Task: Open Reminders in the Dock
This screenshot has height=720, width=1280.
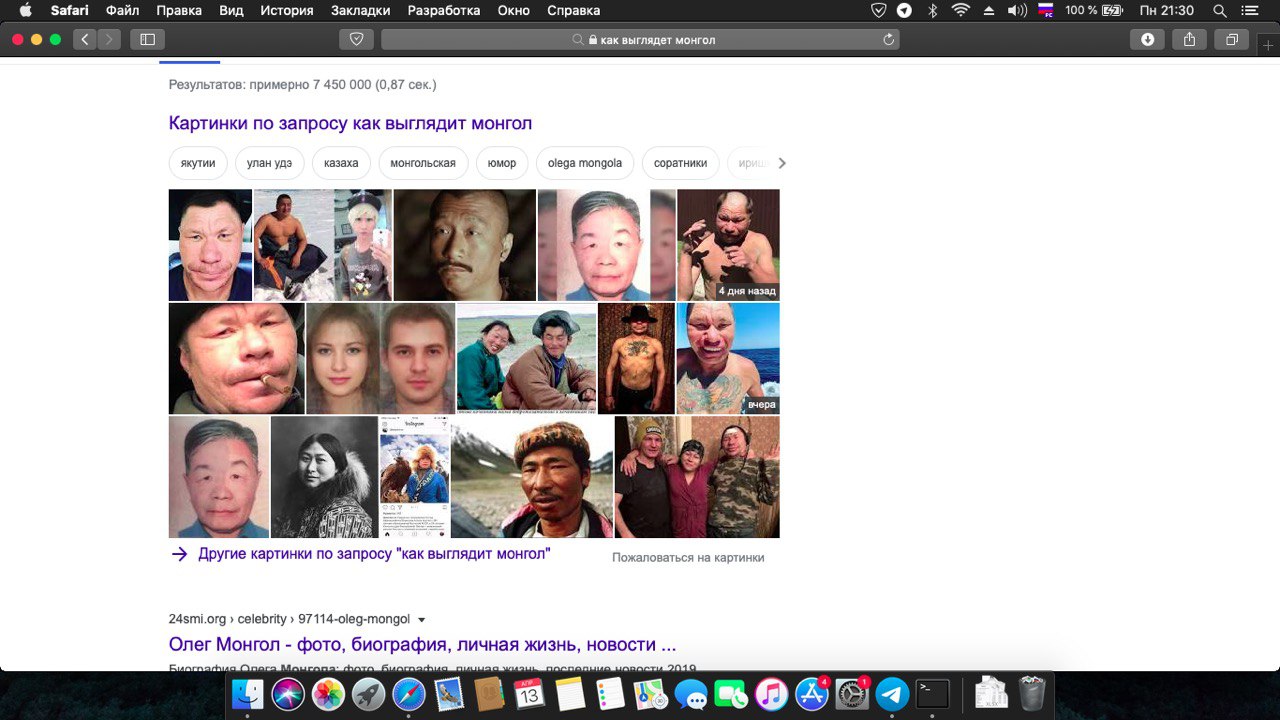Action: click(x=609, y=693)
